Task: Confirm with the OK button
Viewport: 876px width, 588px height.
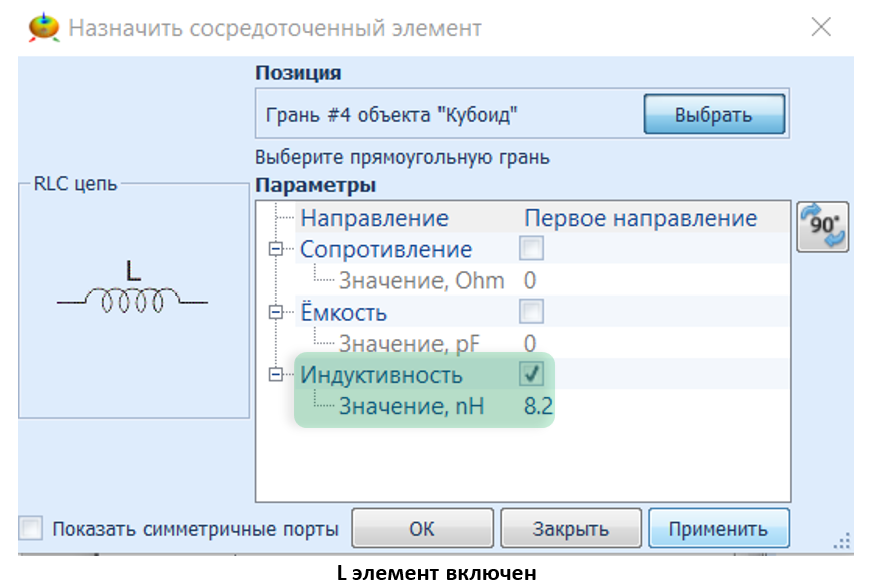Action: click(422, 529)
